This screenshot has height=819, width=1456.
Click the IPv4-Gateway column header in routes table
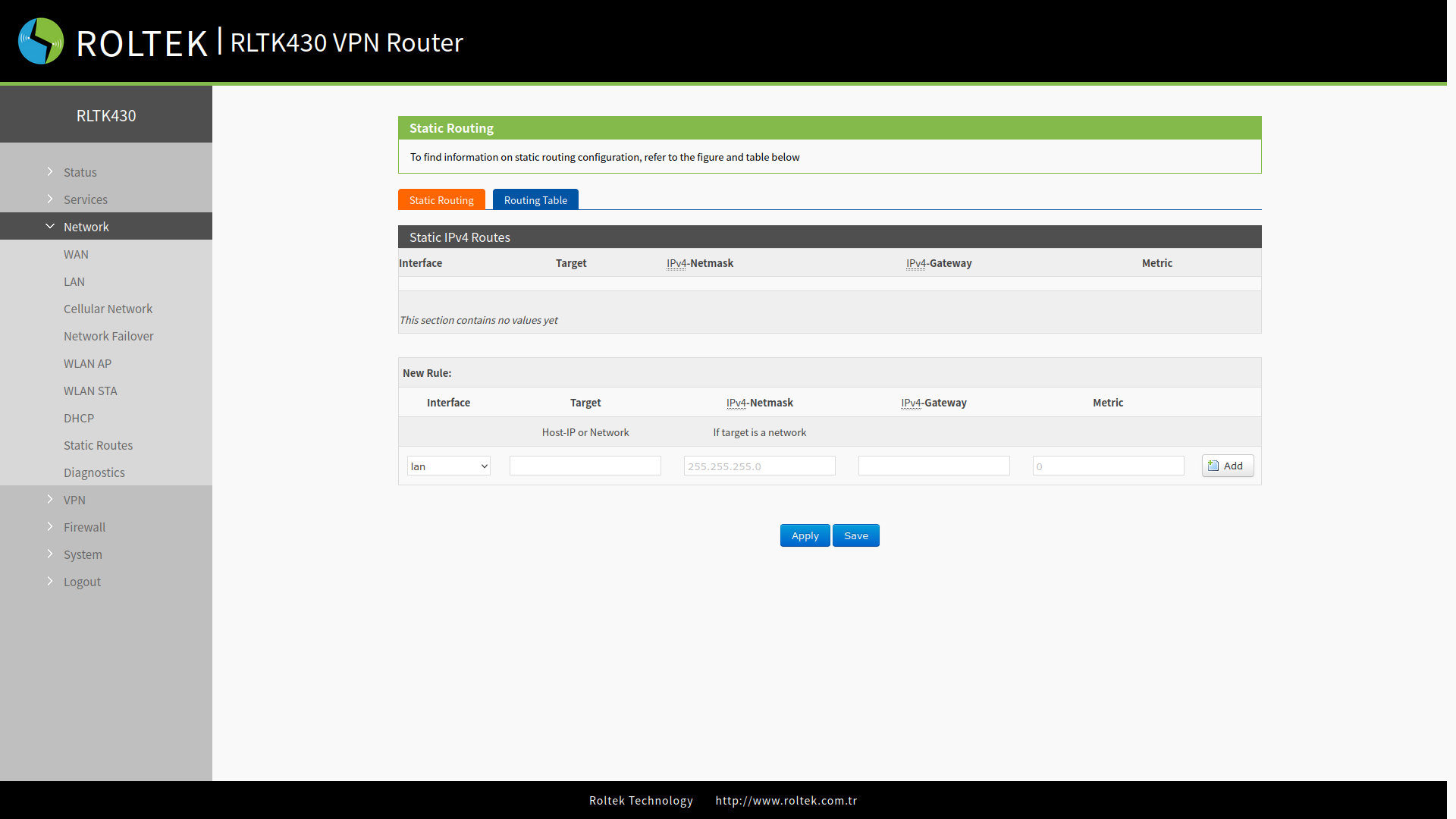[939, 263]
